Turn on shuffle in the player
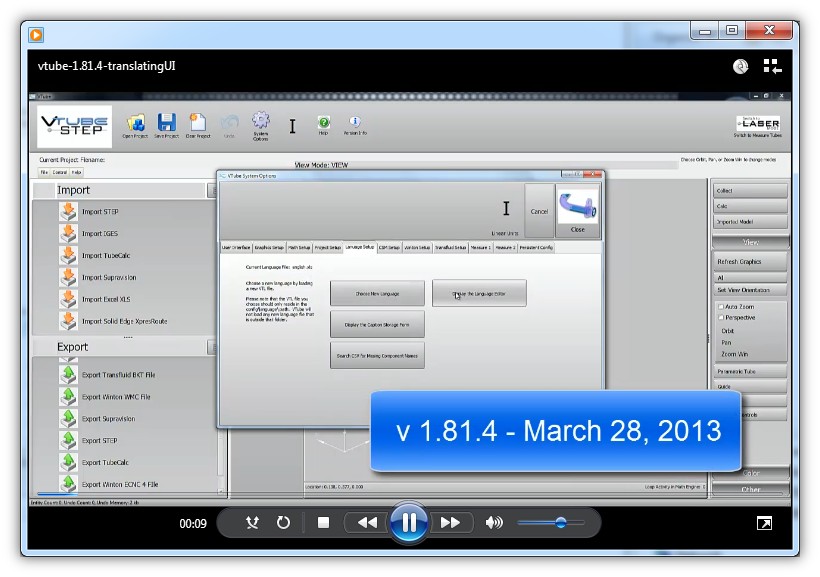Screen dimensions: 820x577 [253, 523]
